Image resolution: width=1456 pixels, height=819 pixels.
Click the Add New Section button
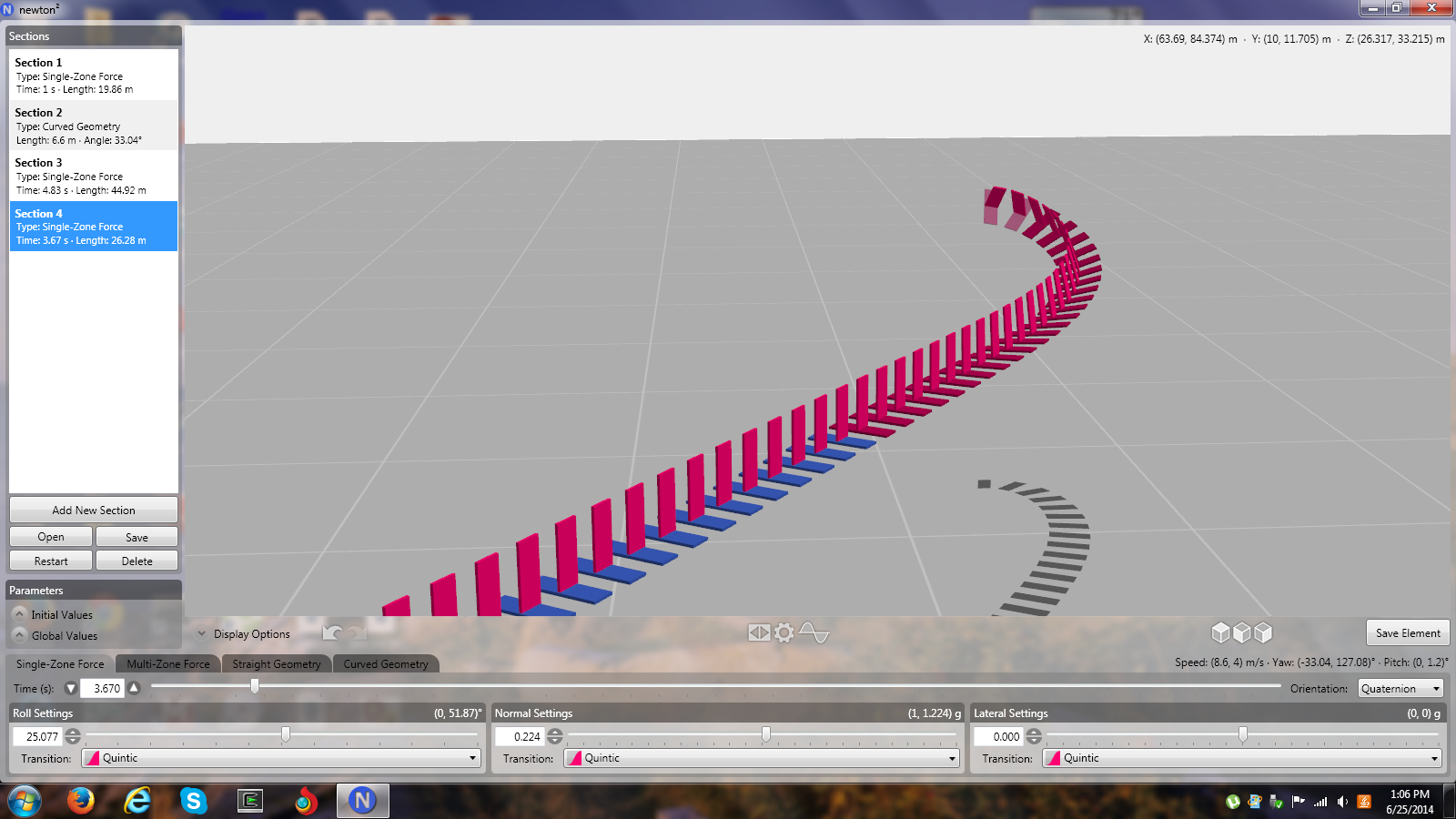(94, 511)
